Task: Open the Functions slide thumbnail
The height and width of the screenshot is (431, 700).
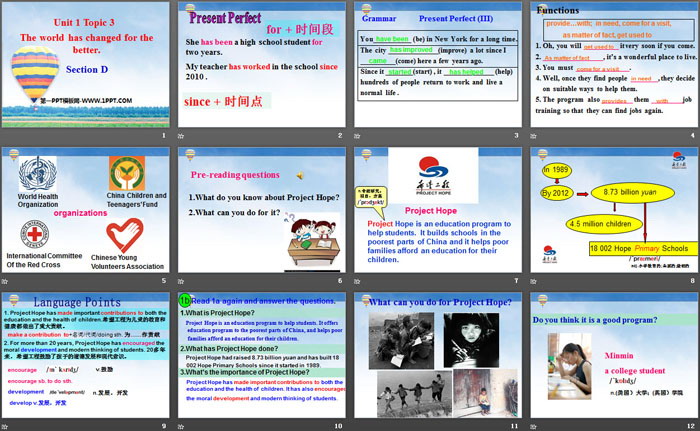Action: click(x=612, y=72)
